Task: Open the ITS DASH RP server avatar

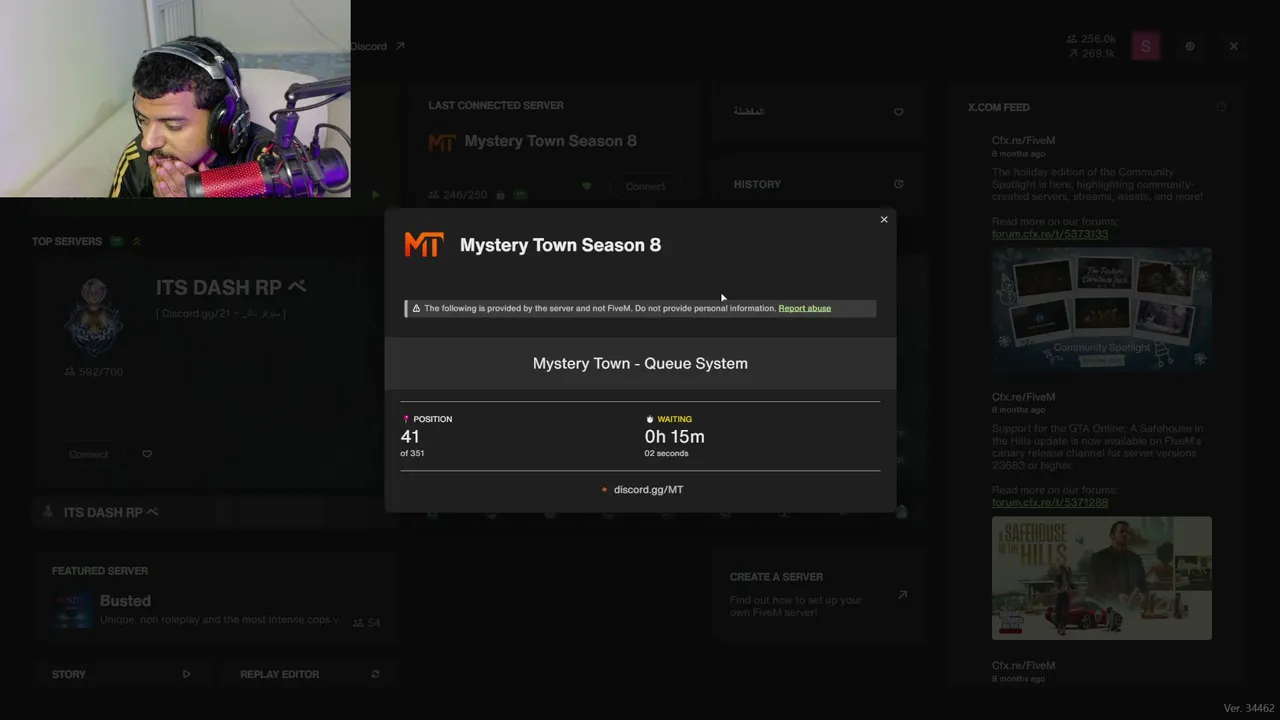Action: 94,316
